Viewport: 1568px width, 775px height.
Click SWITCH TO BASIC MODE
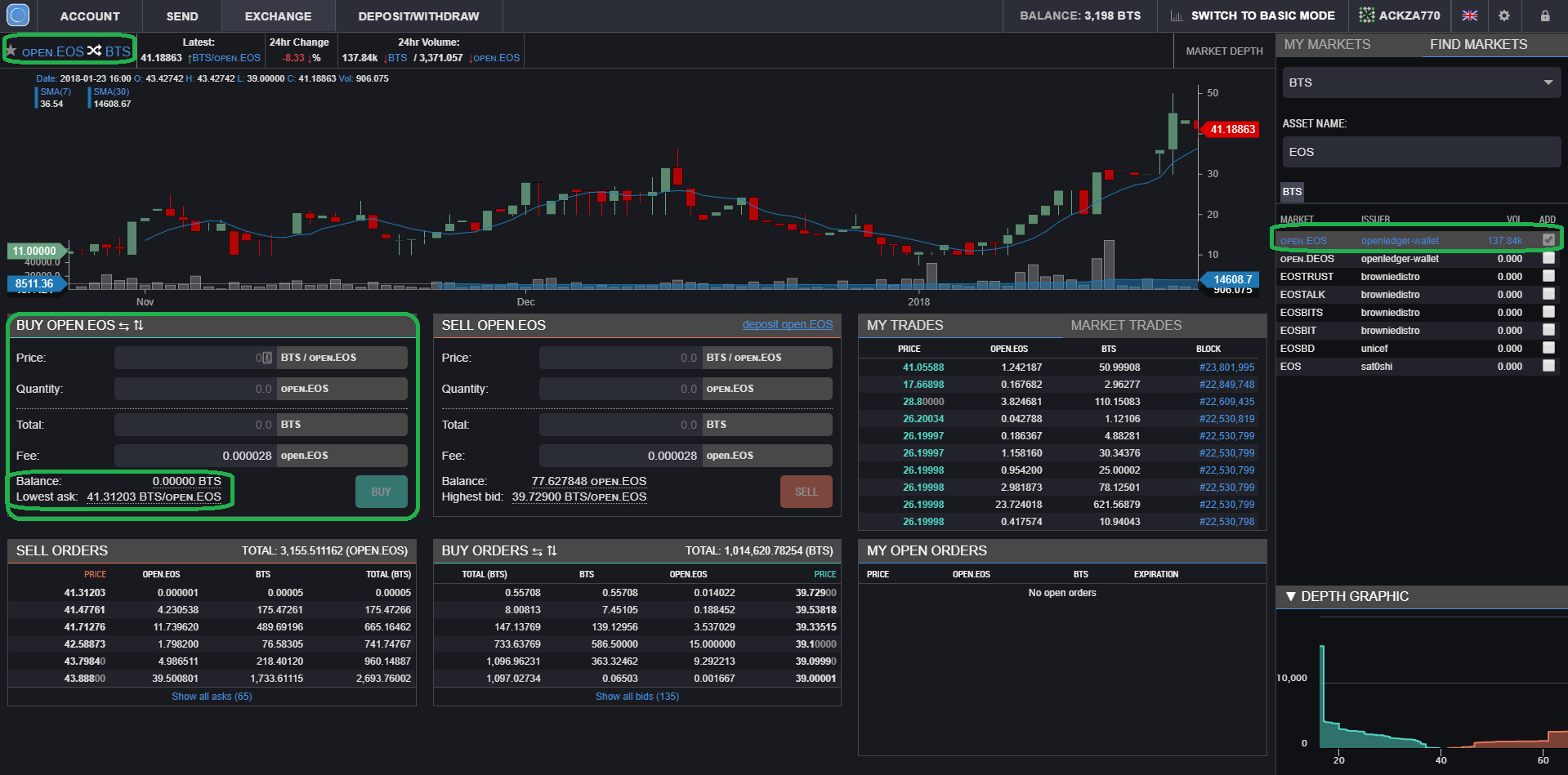coord(1262,16)
